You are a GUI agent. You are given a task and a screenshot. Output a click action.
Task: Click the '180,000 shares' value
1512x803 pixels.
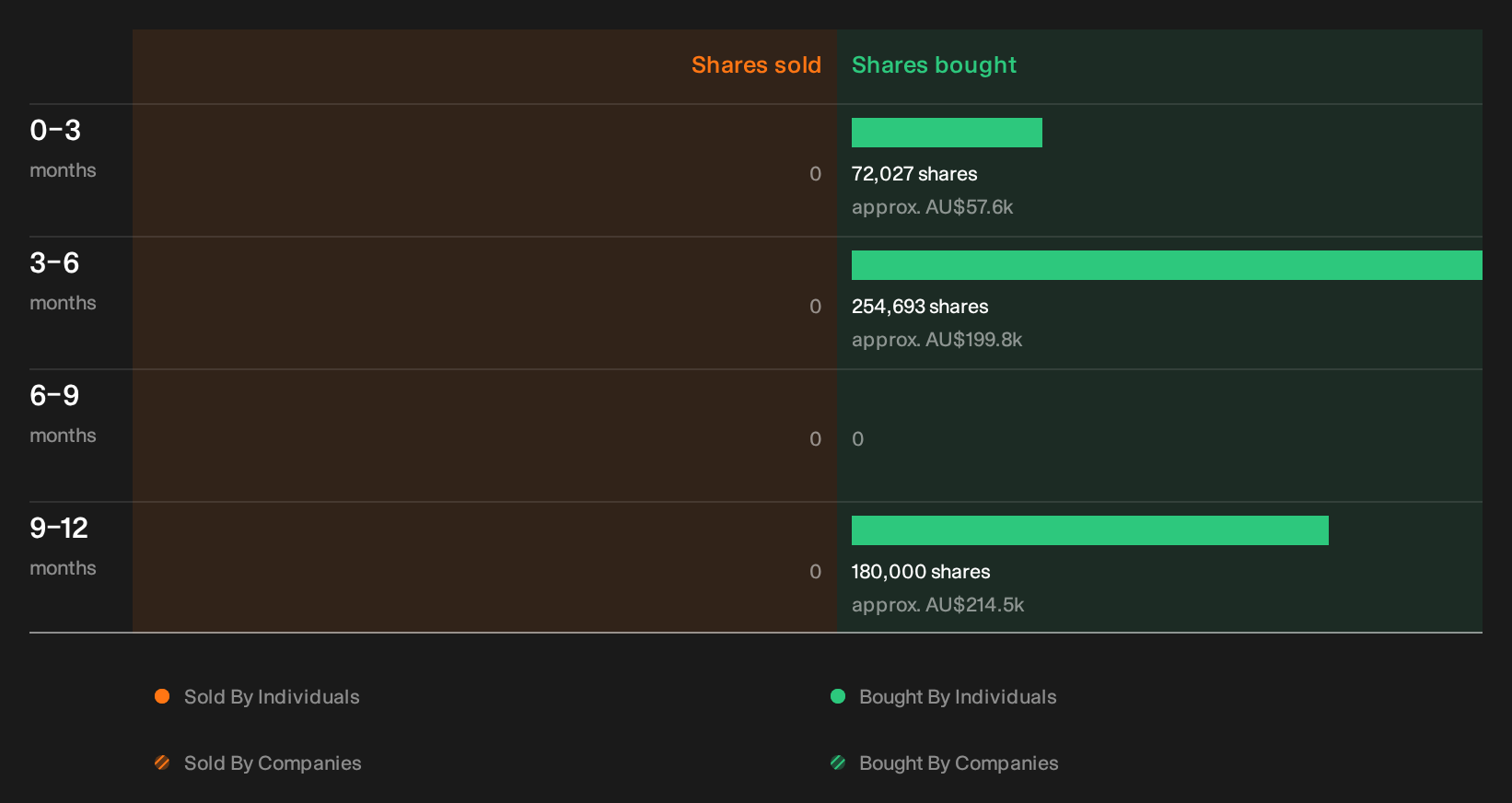click(921, 572)
